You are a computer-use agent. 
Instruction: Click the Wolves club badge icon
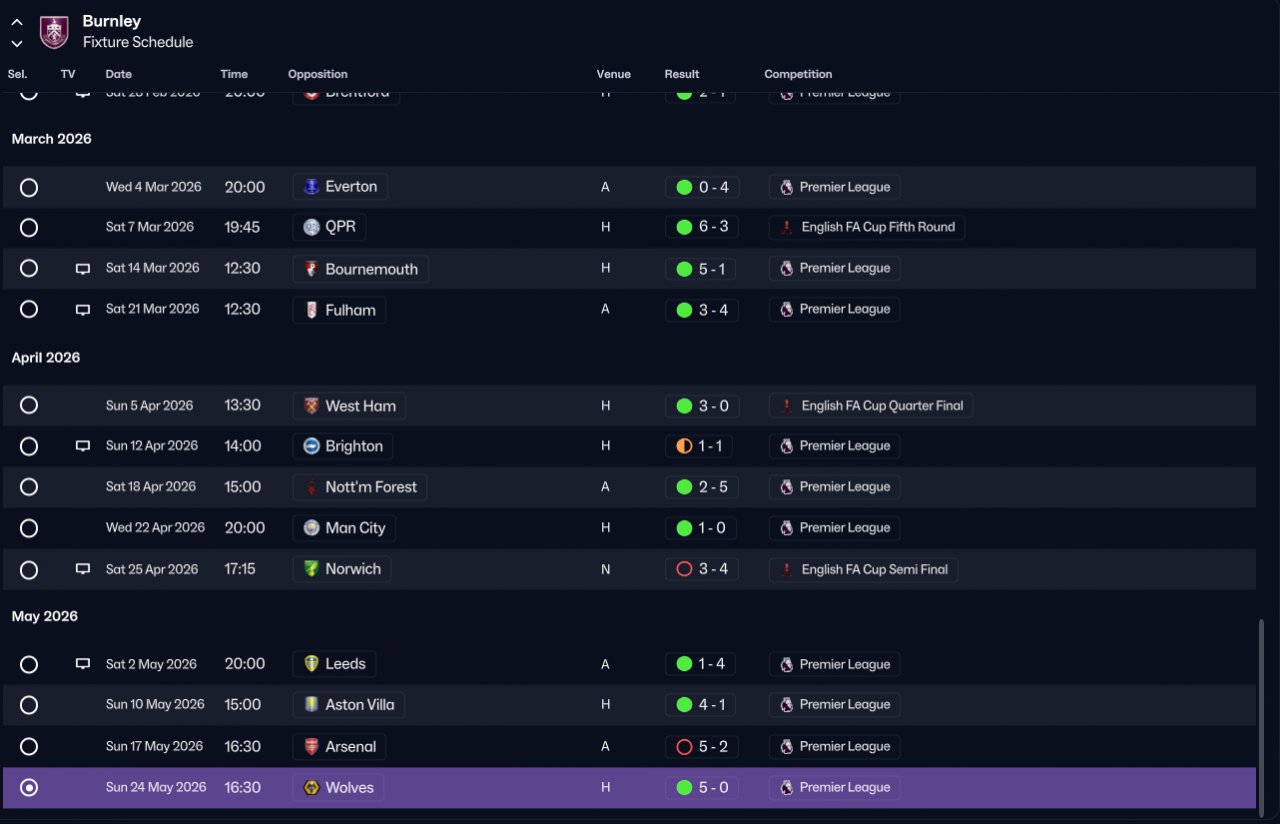pyautogui.click(x=312, y=788)
